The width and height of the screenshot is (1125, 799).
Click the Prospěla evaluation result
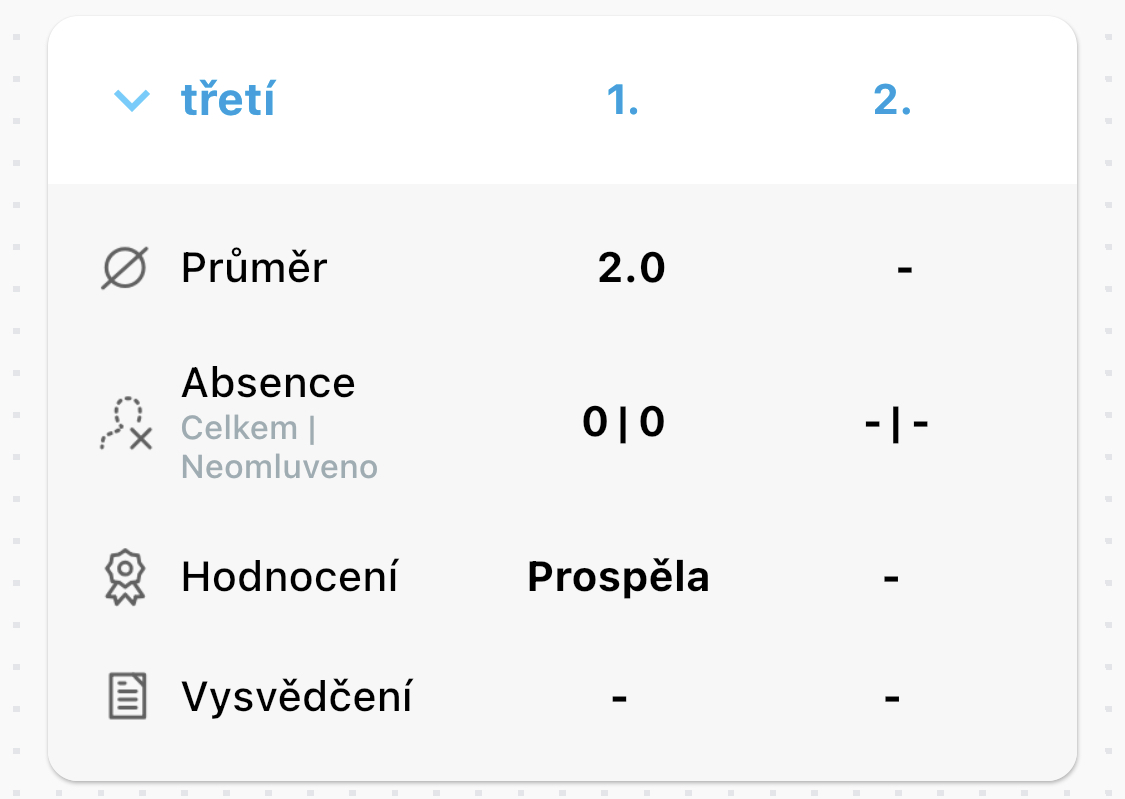(618, 577)
